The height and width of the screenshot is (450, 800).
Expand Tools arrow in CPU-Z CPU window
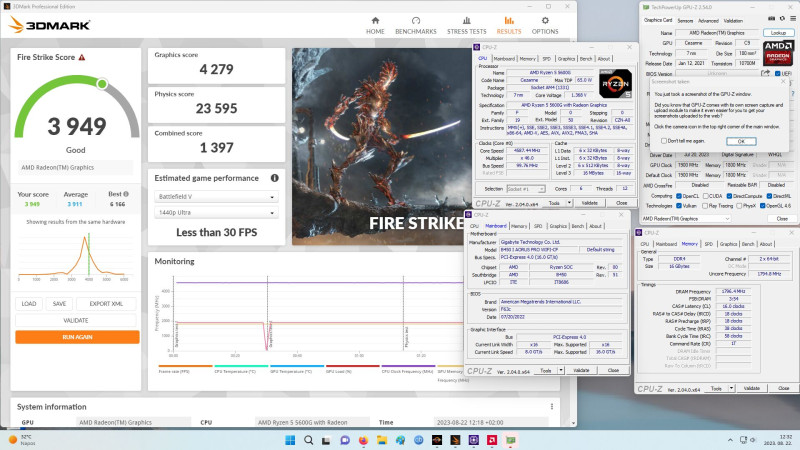(569, 203)
